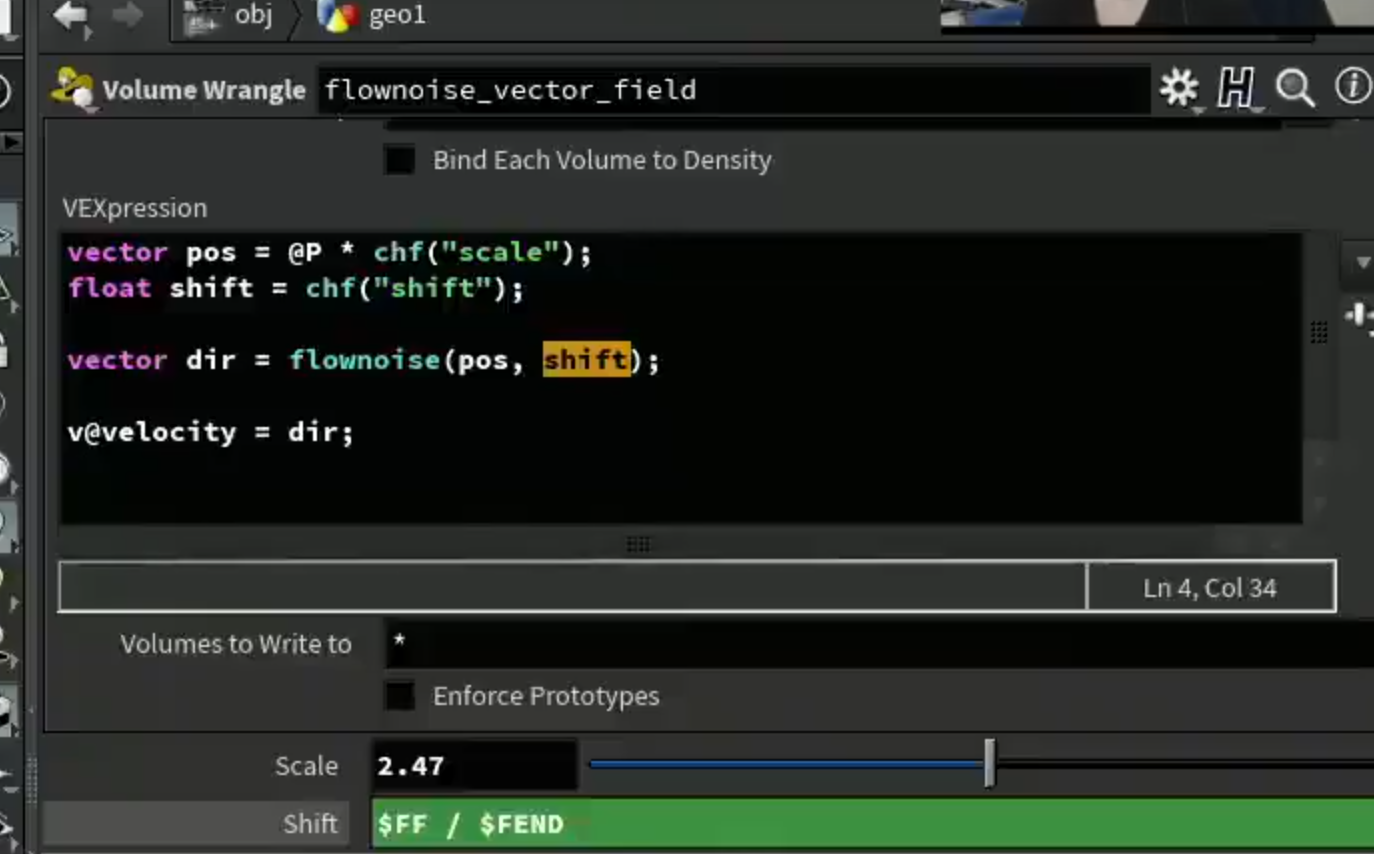Click the Scale slider handle
This screenshot has width=1374, height=854.
tap(989, 764)
